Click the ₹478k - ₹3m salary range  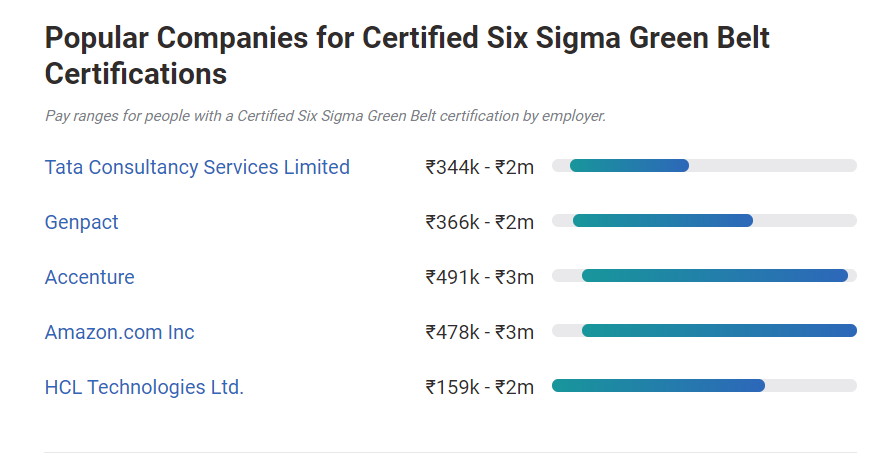(479, 332)
